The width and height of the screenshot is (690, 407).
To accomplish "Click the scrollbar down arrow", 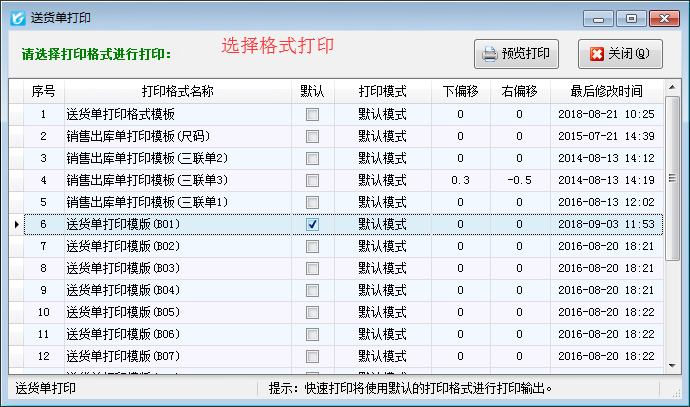I will pyautogui.click(x=672, y=366).
